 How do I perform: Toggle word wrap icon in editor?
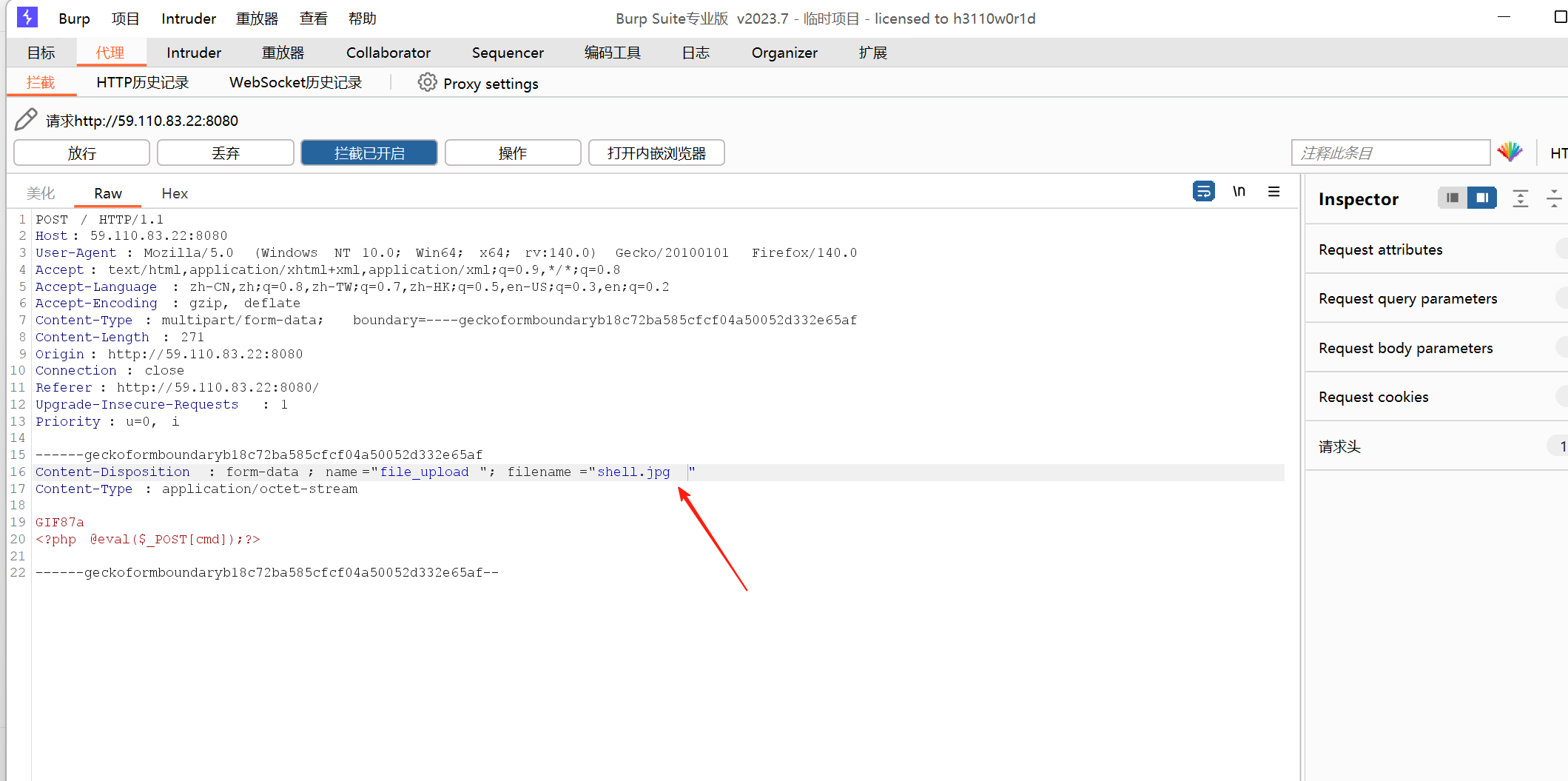click(x=1203, y=191)
